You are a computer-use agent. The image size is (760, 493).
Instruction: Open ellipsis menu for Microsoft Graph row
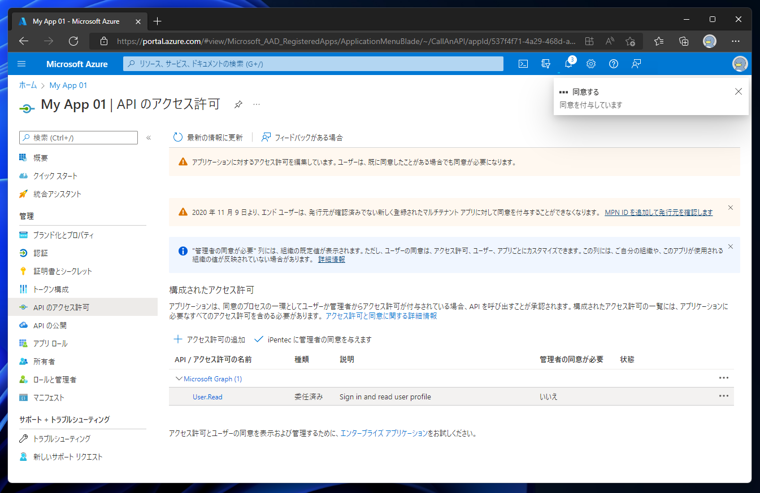[723, 378]
